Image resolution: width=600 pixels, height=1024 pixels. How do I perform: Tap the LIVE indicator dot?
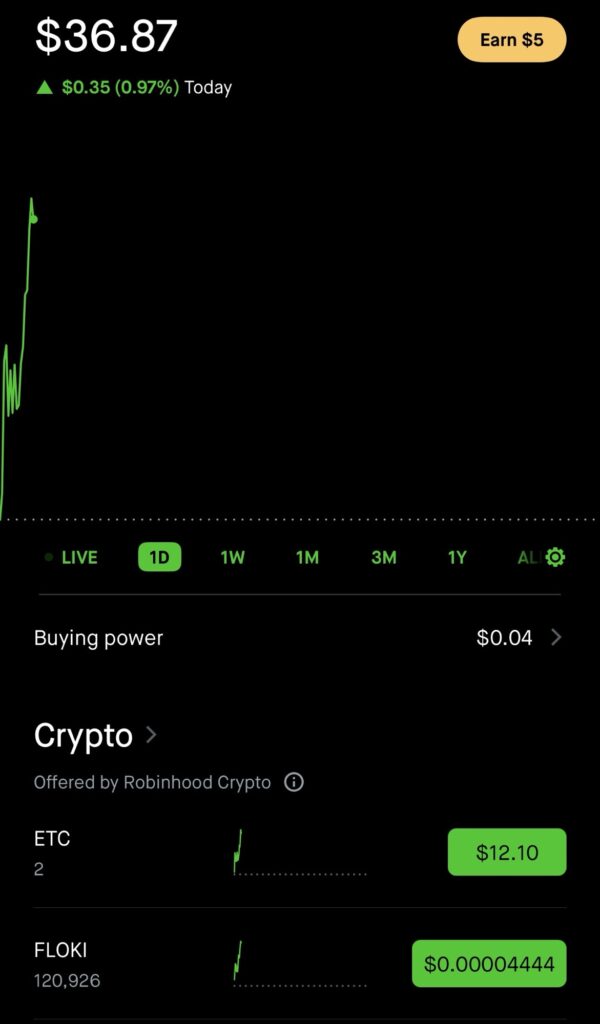(x=49, y=557)
